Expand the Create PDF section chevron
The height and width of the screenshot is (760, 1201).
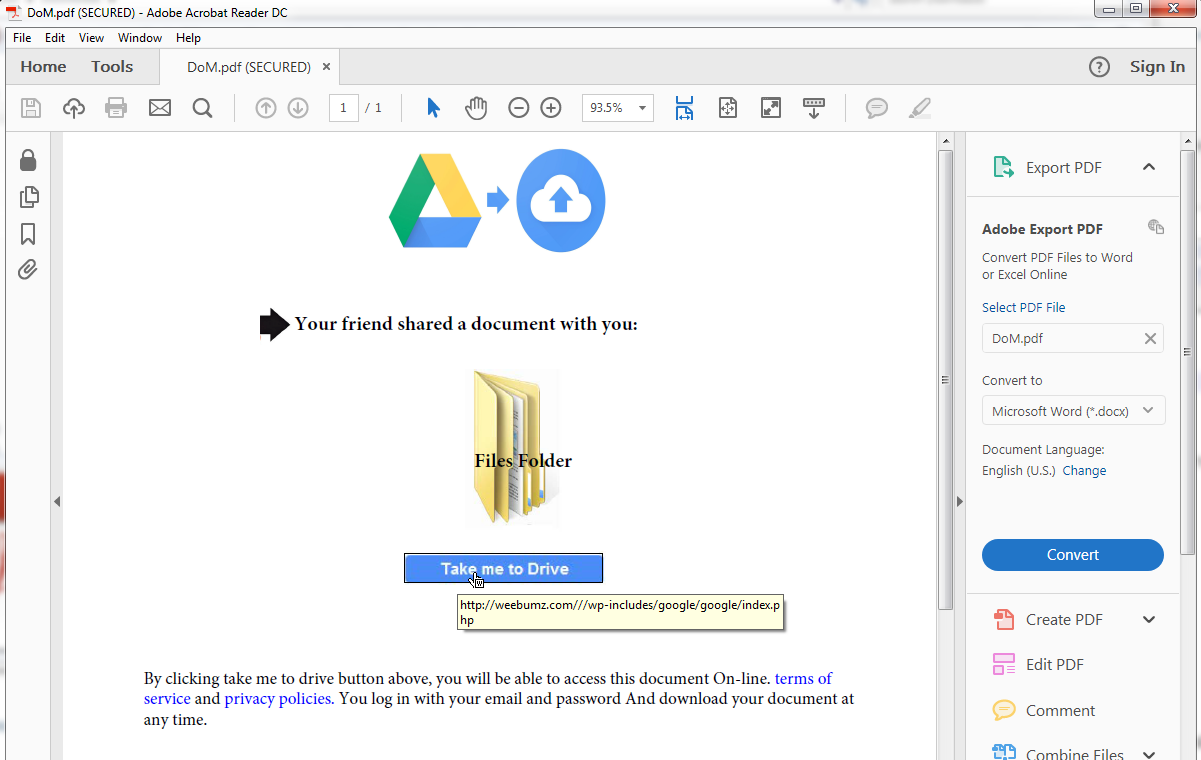point(1149,620)
